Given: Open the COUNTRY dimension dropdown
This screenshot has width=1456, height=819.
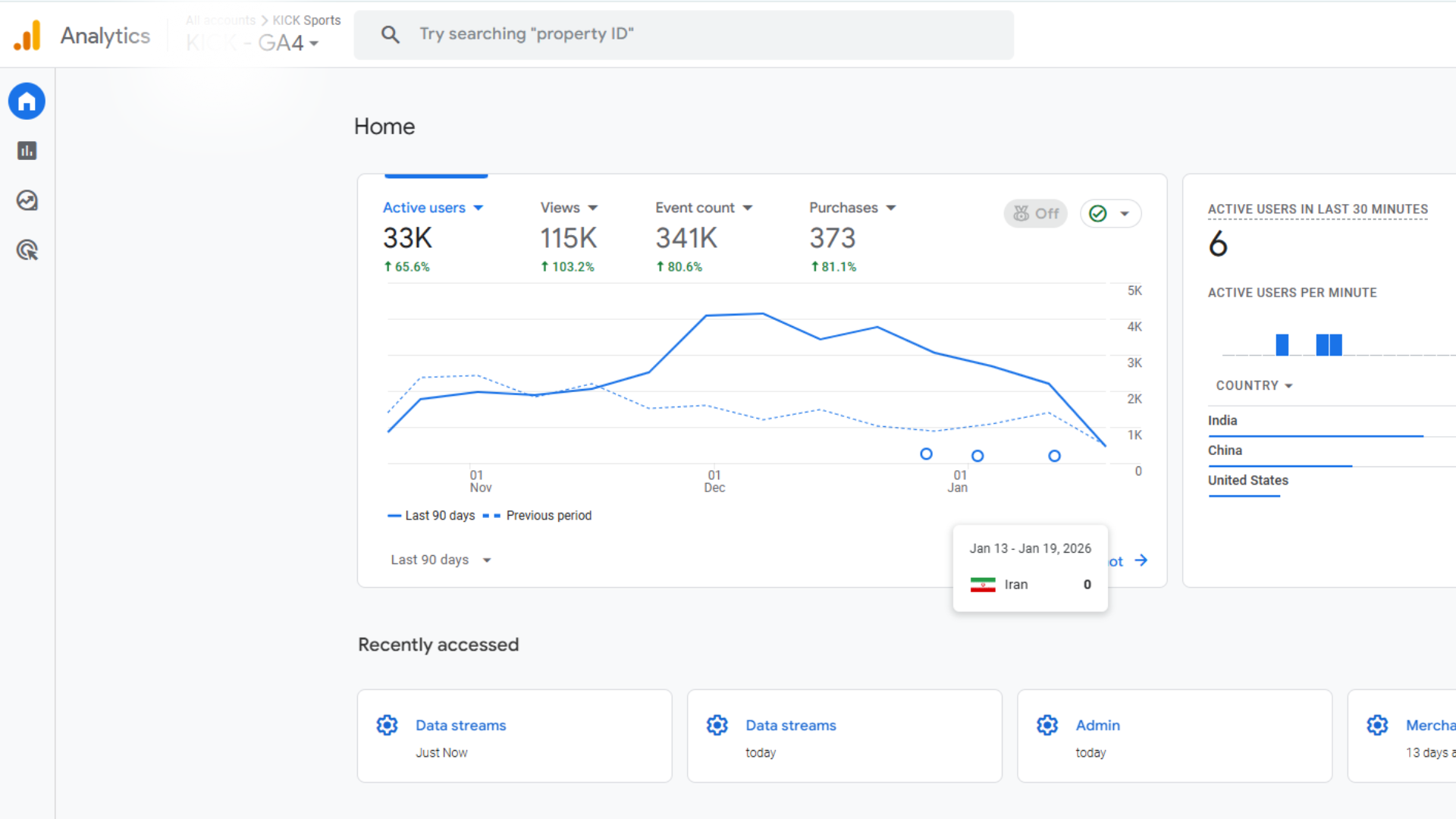Looking at the screenshot, I should point(1254,385).
